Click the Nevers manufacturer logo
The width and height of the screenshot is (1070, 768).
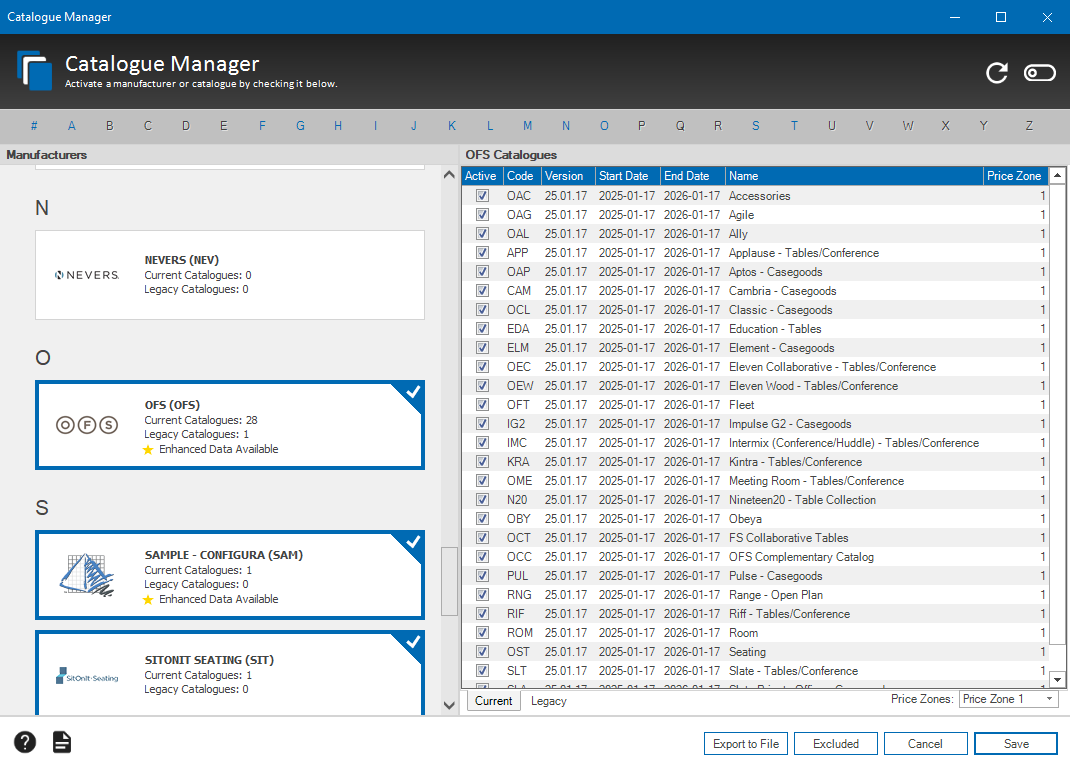(87, 275)
